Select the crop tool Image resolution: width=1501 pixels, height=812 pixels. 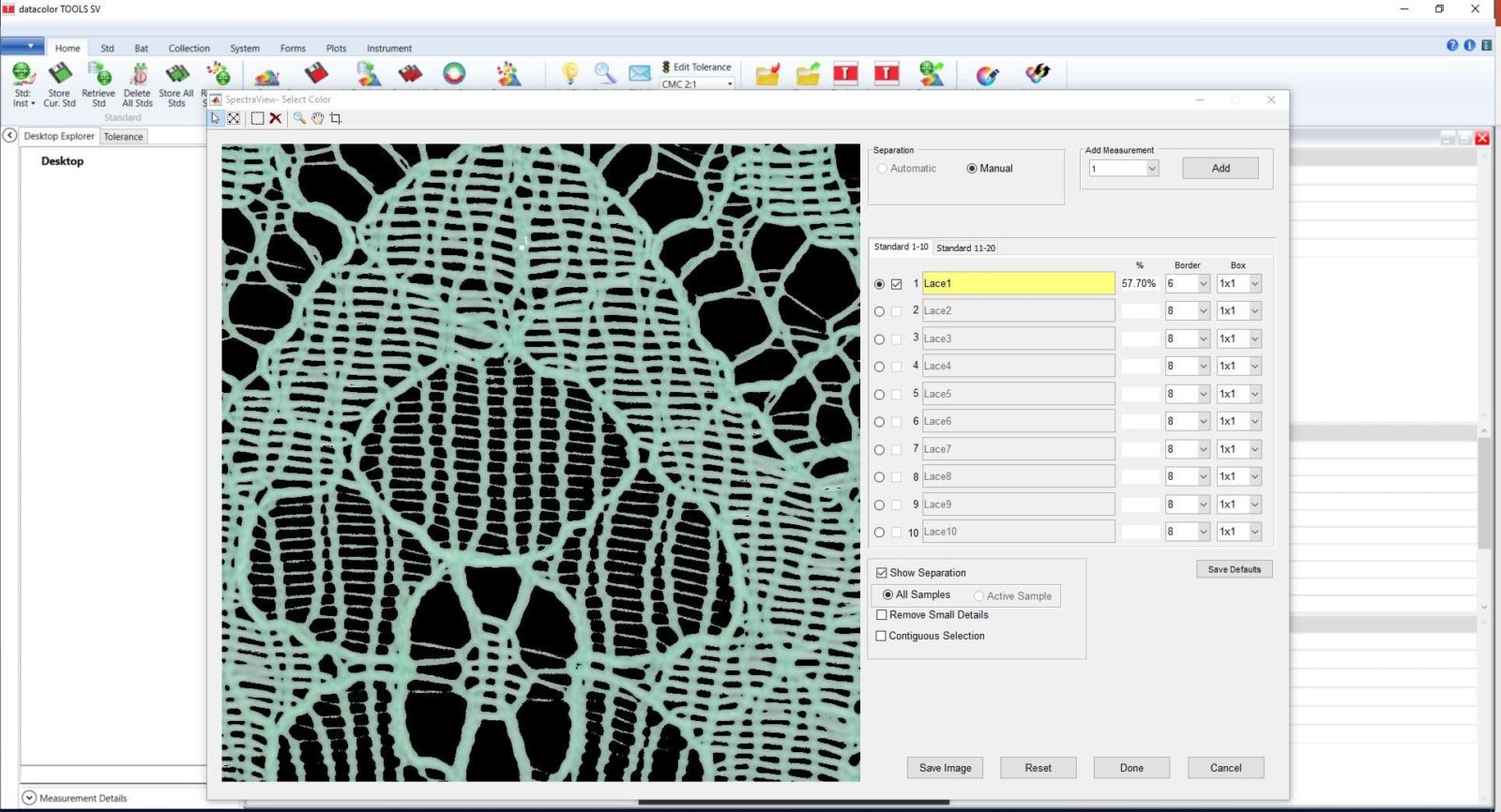pyautogui.click(x=336, y=118)
